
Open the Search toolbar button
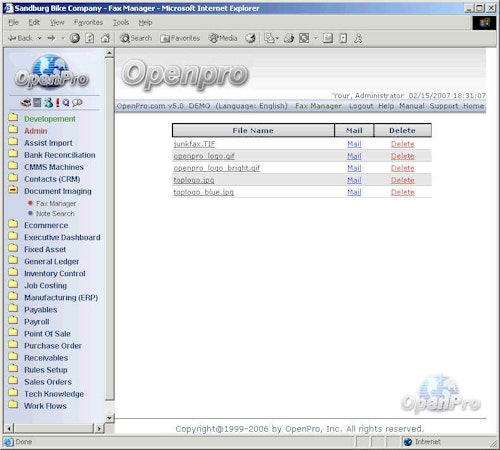tap(136, 38)
